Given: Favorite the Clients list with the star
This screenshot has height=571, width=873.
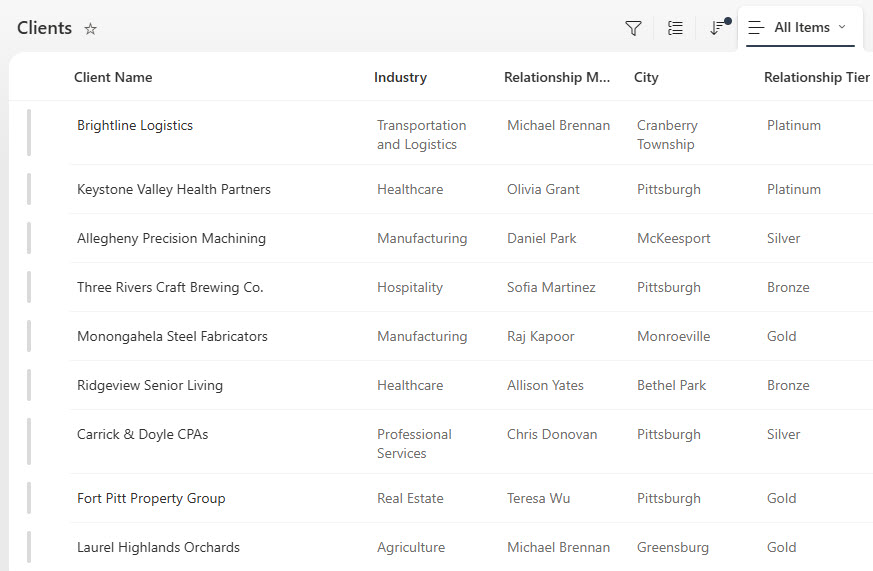Looking at the screenshot, I should 90,28.
